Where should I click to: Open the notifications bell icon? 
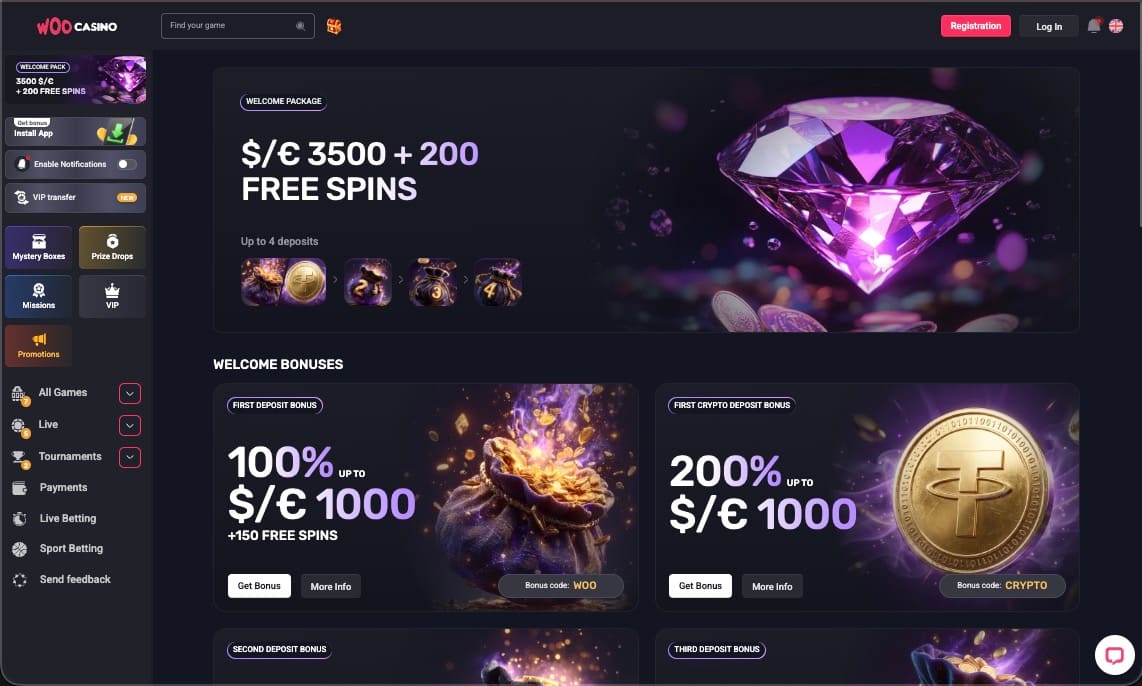pyautogui.click(x=1093, y=26)
